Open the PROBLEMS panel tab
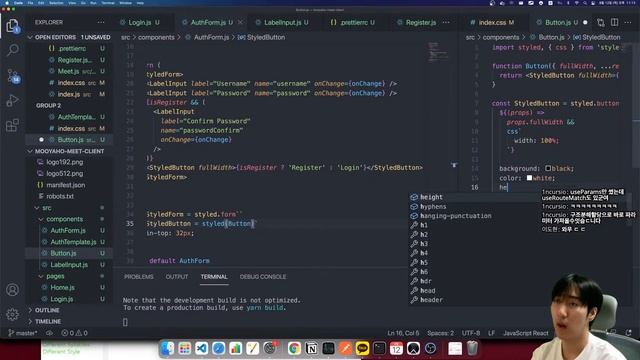This screenshot has width=640, height=360. (x=139, y=277)
